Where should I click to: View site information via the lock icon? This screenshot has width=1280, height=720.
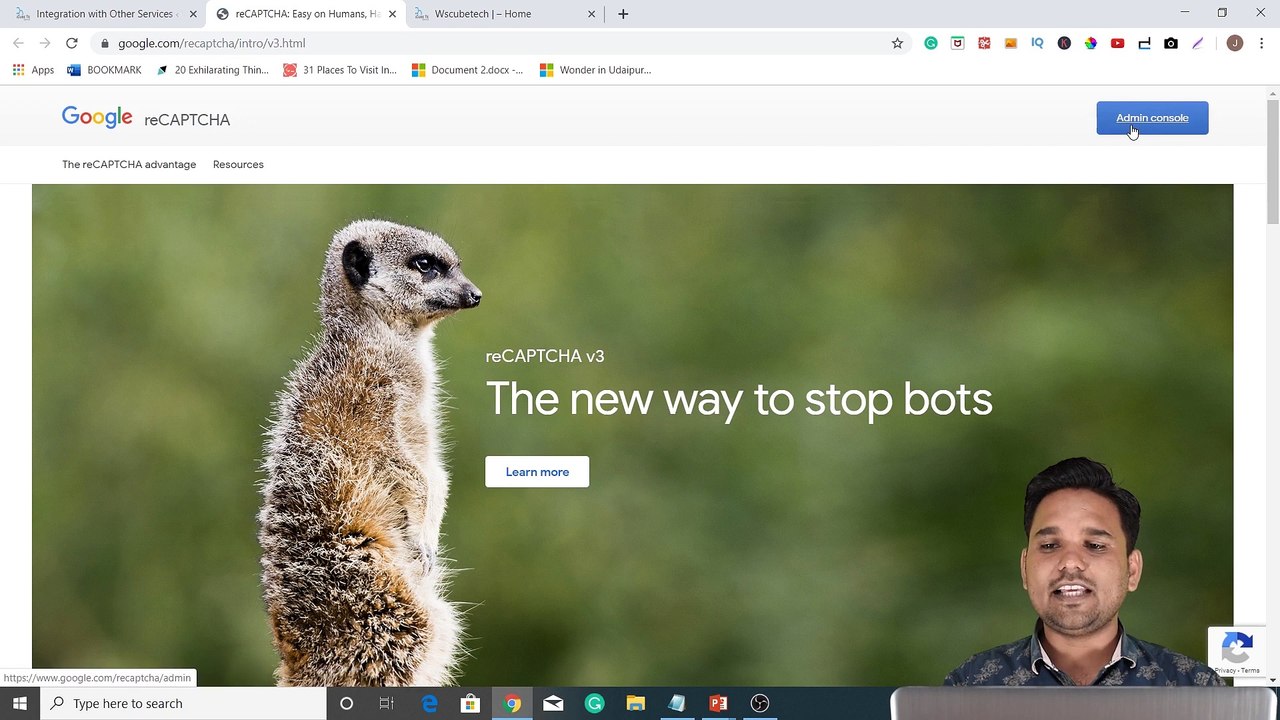104,43
